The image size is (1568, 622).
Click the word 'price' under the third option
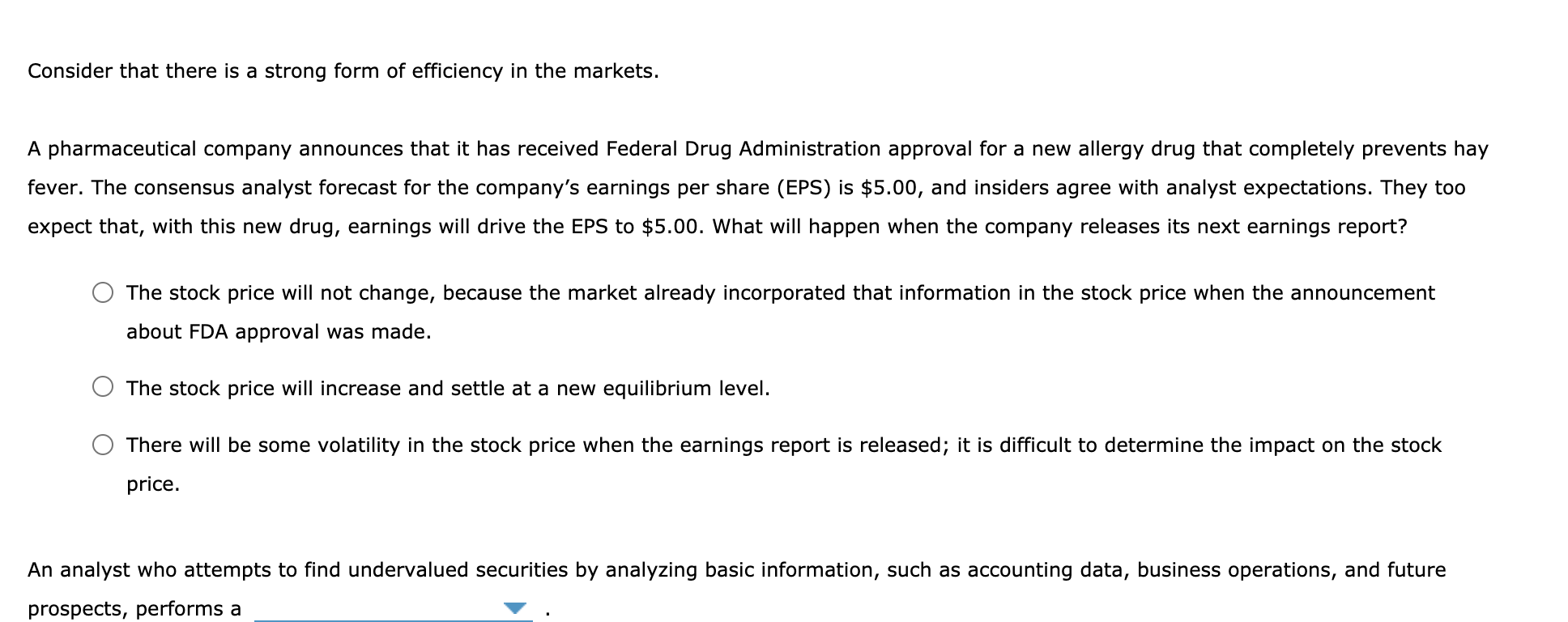tap(152, 484)
